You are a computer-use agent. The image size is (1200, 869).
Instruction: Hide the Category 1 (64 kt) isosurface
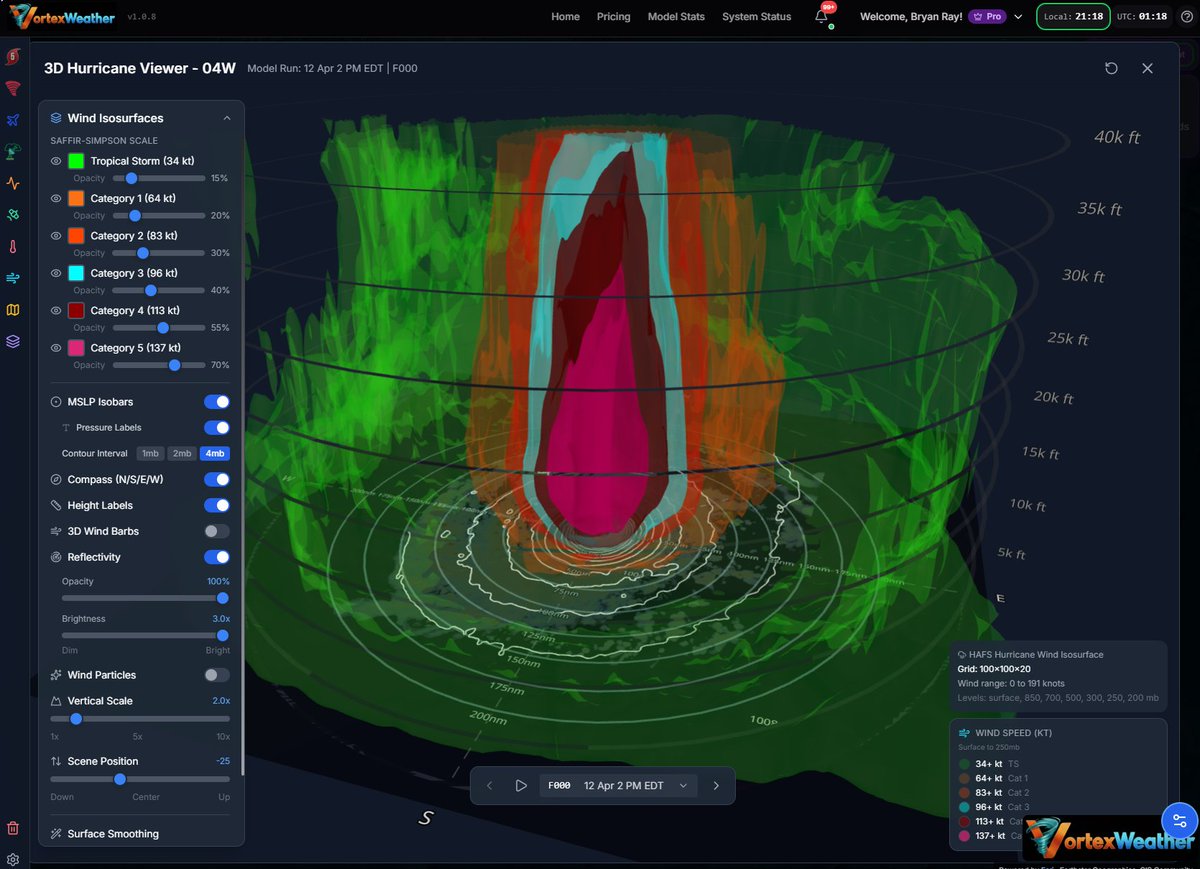tap(56, 198)
